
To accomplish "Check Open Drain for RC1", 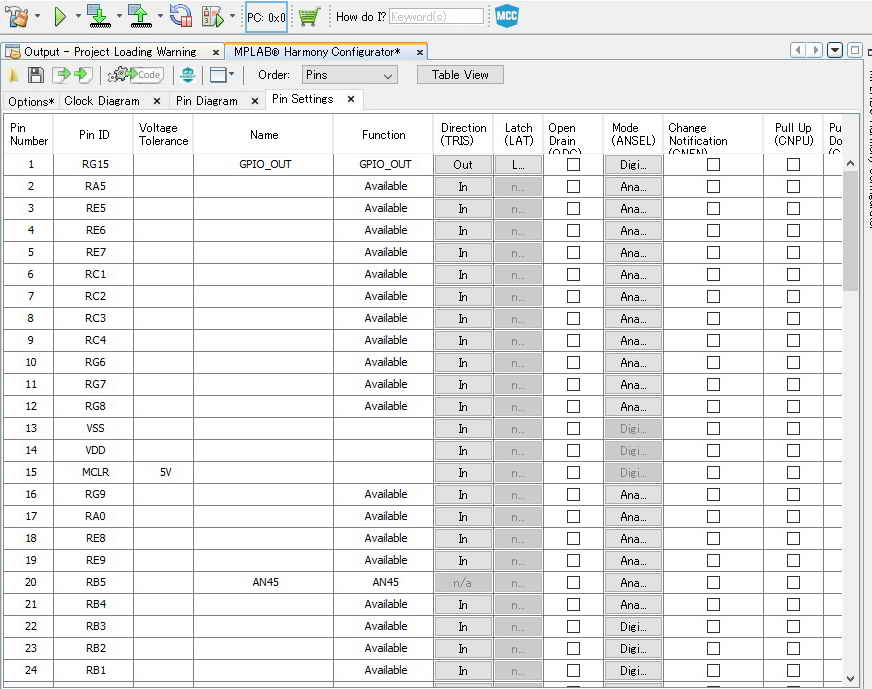I will click(573, 275).
